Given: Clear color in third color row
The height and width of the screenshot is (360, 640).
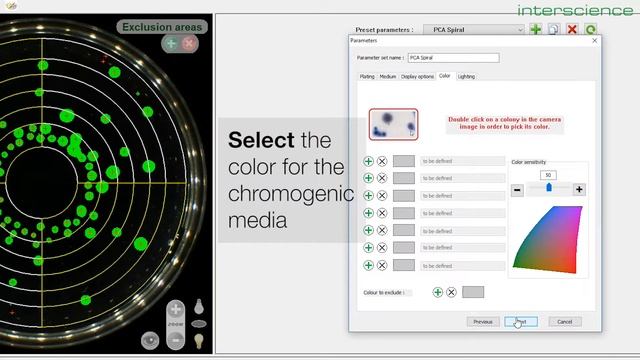Looking at the screenshot, I should tap(382, 196).
